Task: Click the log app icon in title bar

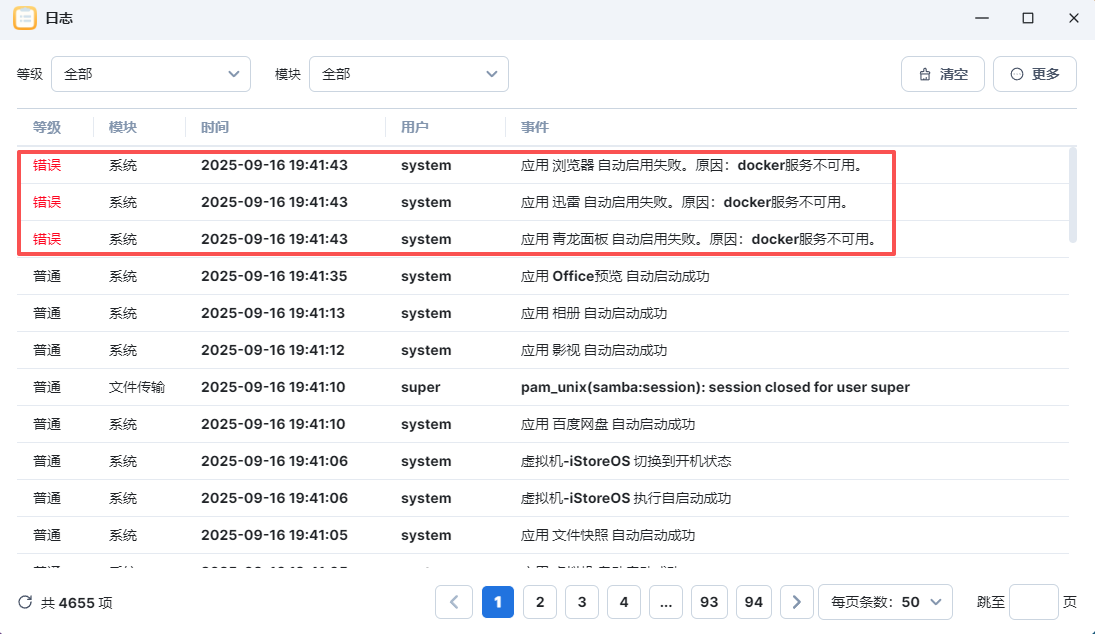Action: (x=24, y=19)
